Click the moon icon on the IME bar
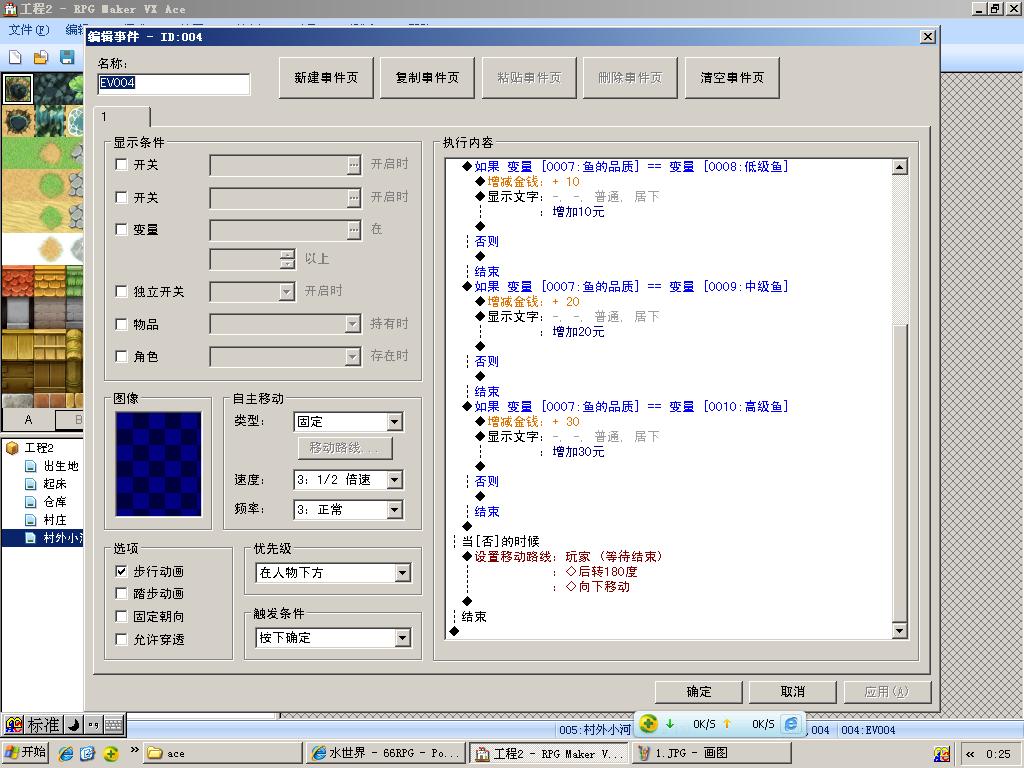 point(74,724)
